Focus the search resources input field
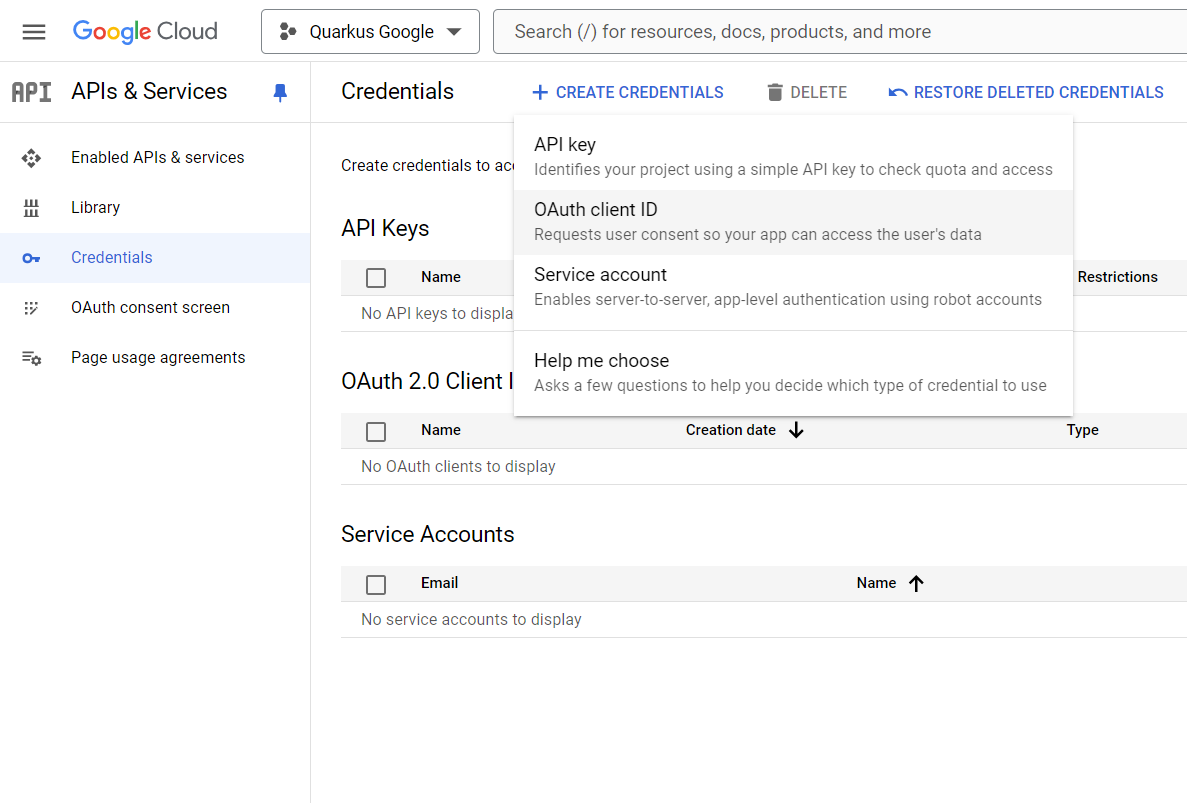The width and height of the screenshot is (1187, 803). point(840,32)
